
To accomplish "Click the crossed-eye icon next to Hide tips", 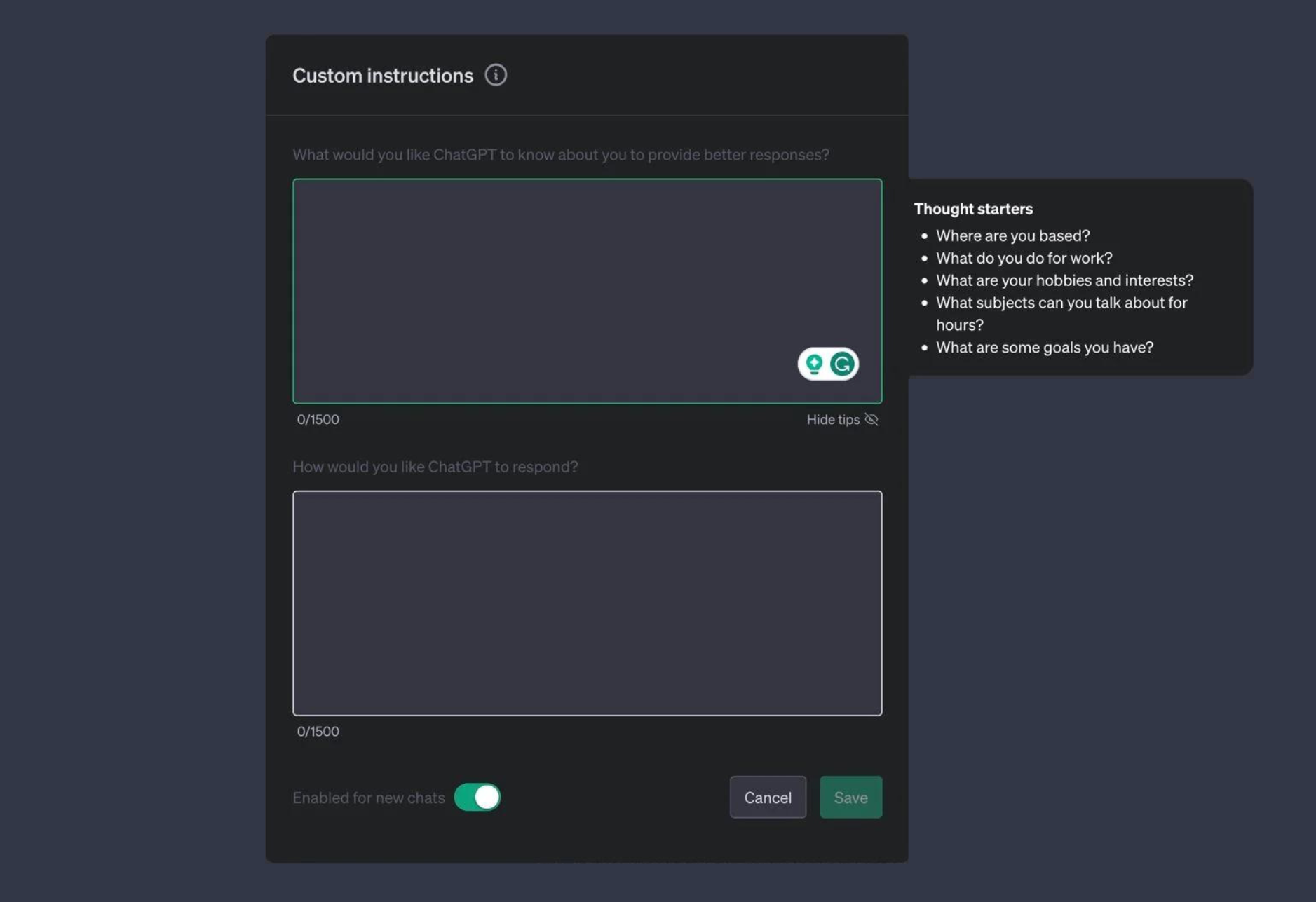I will 871,419.
